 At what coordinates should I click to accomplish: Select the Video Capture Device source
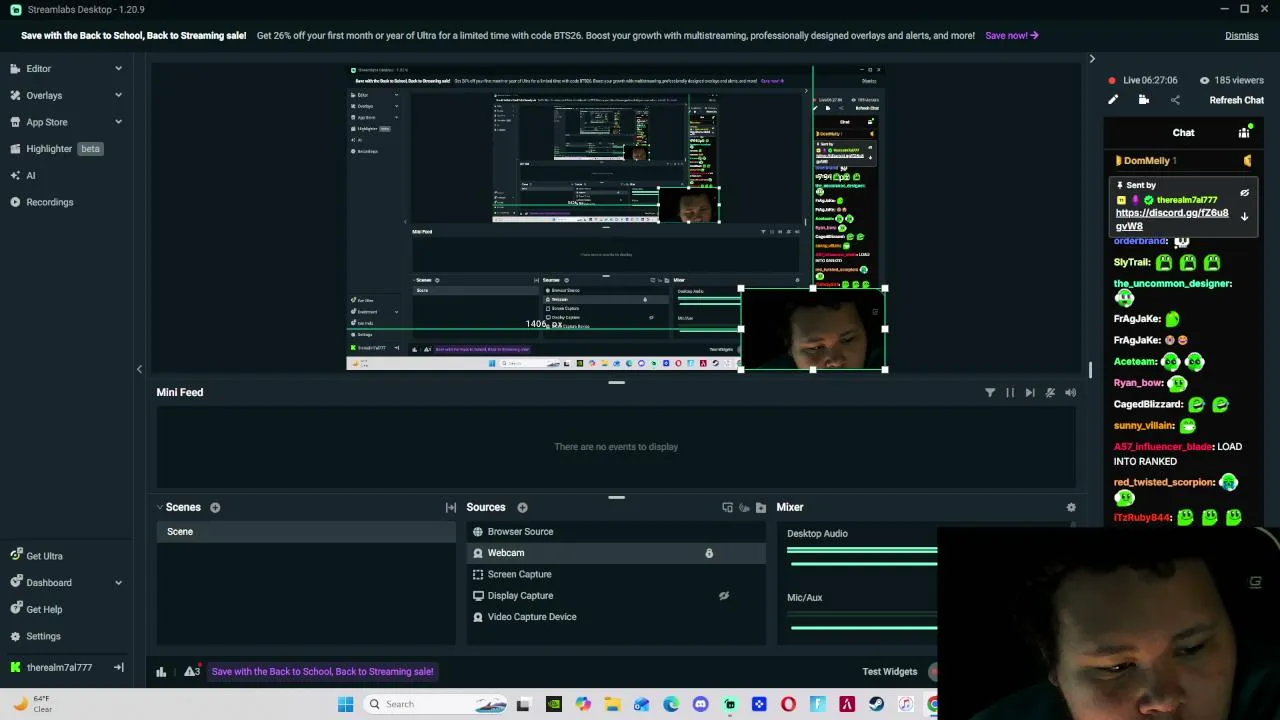tap(616, 617)
